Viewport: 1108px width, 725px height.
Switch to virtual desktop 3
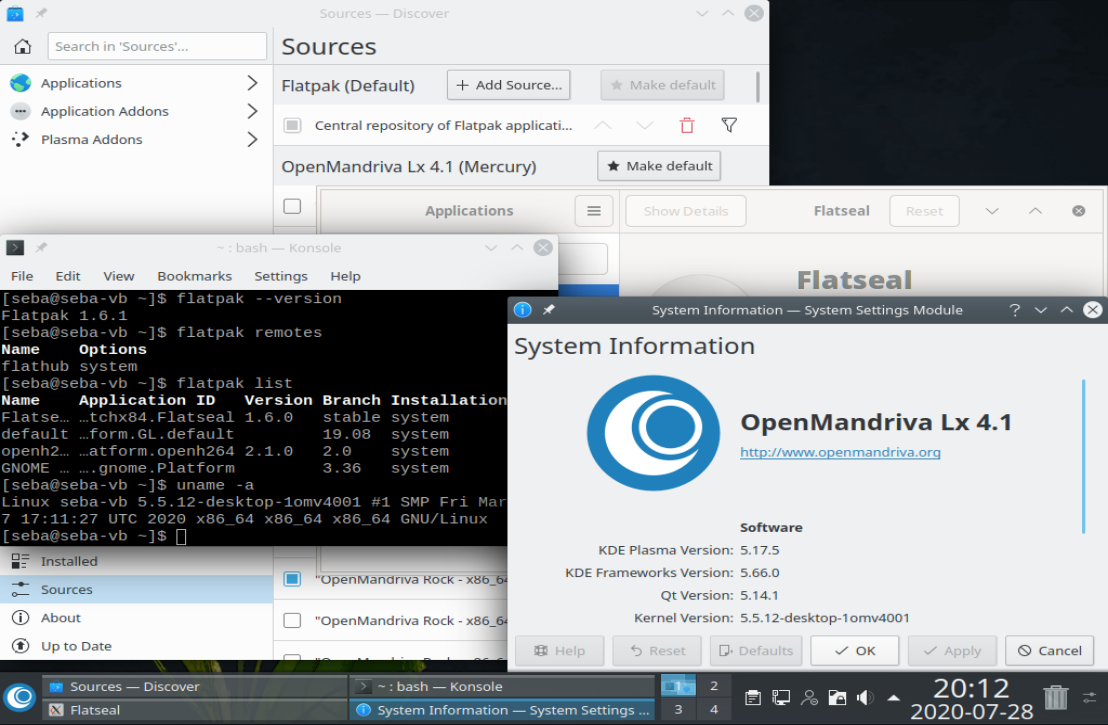(x=678, y=709)
